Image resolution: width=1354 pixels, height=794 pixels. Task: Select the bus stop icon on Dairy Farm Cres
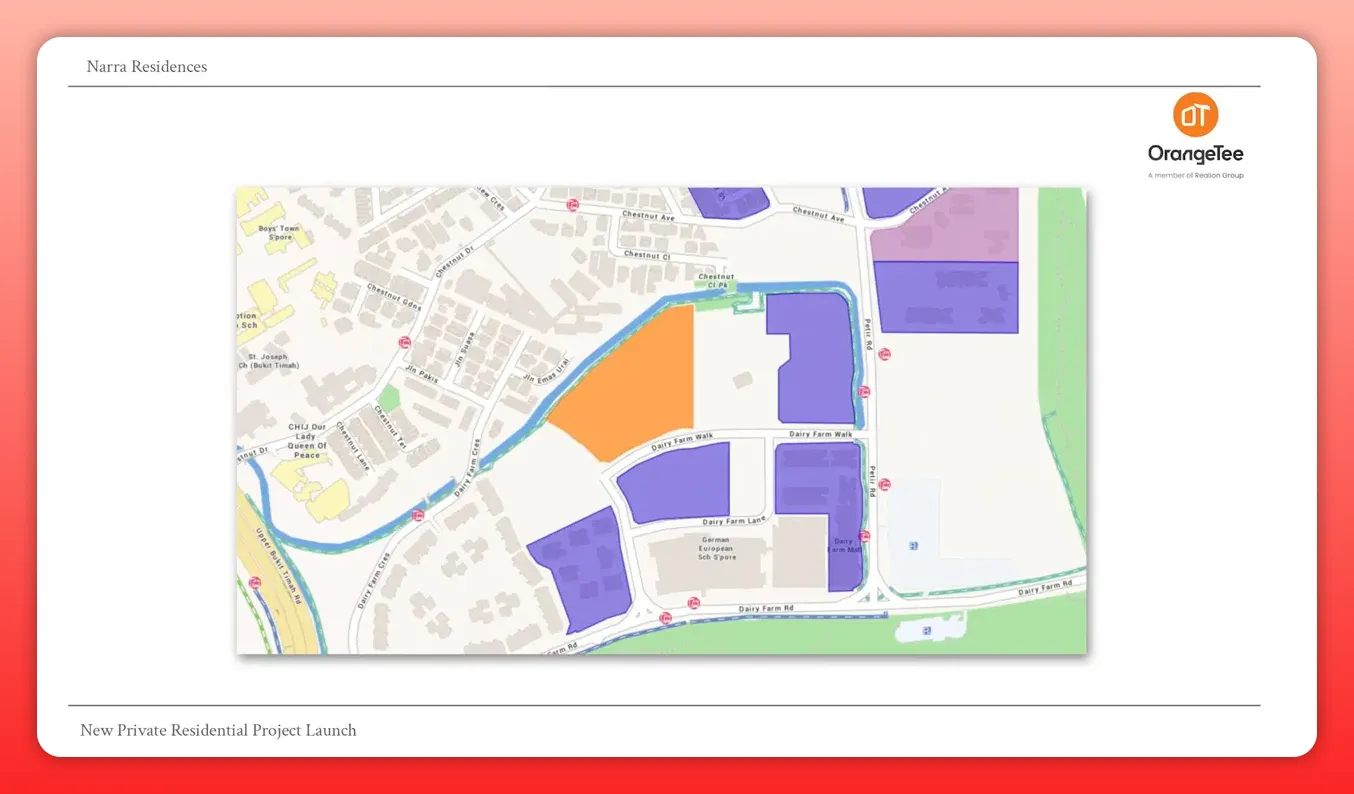point(418,515)
